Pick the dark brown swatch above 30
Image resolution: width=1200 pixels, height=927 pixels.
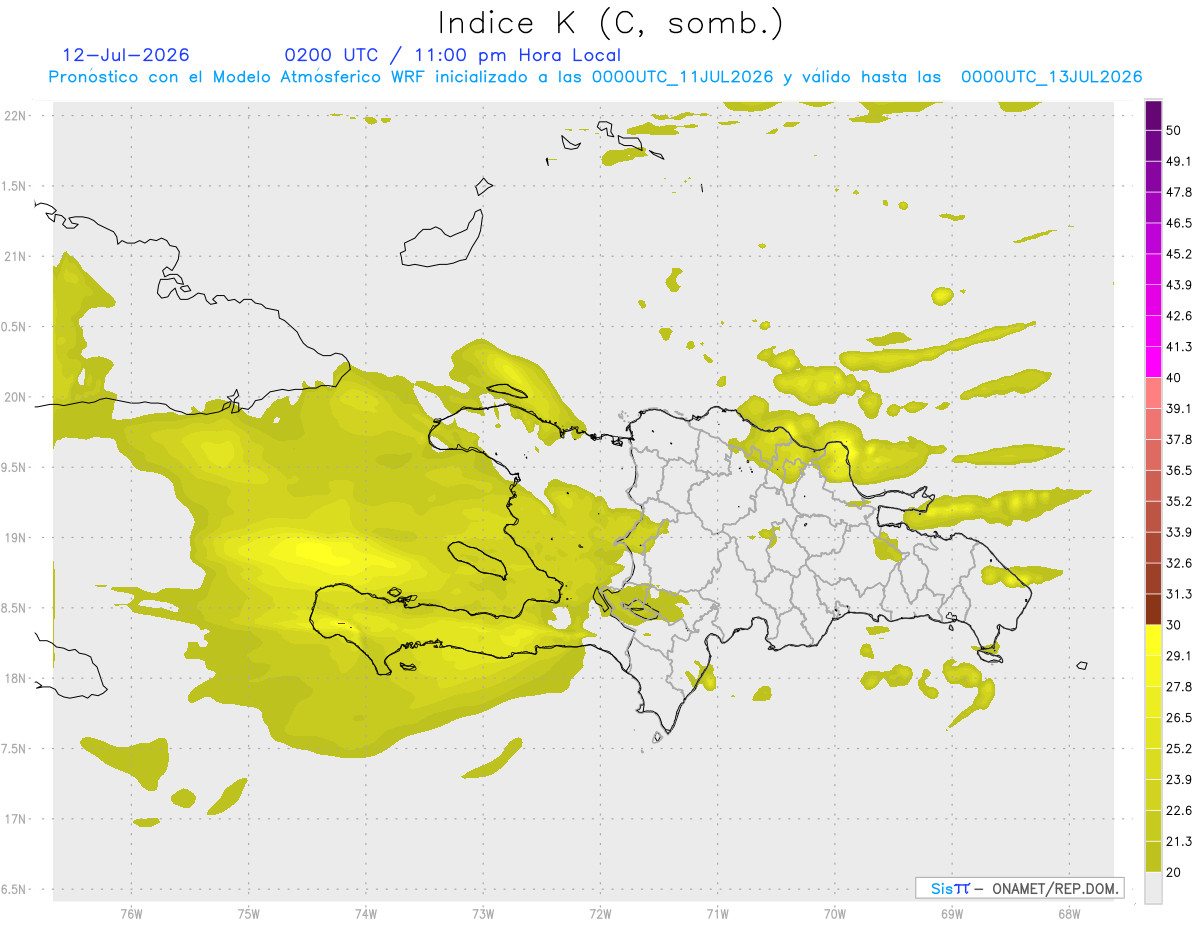click(1153, 609)
